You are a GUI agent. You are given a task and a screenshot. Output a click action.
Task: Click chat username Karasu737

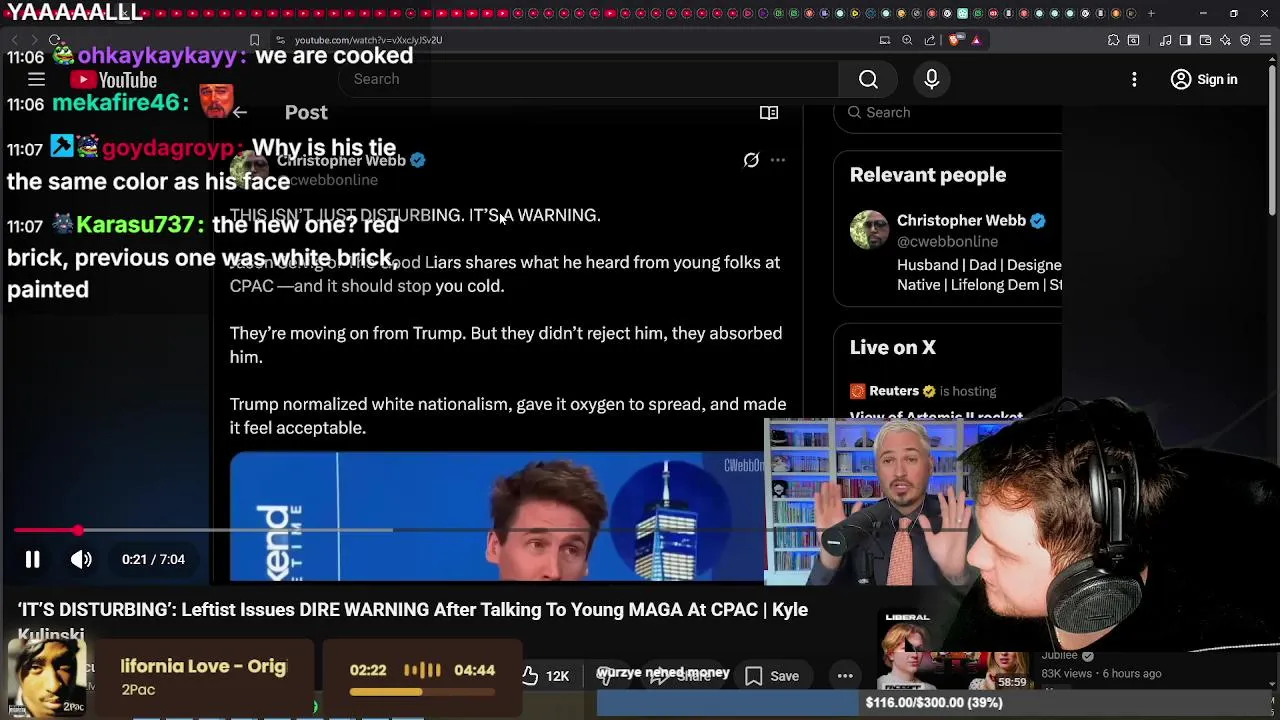[135, 225]
